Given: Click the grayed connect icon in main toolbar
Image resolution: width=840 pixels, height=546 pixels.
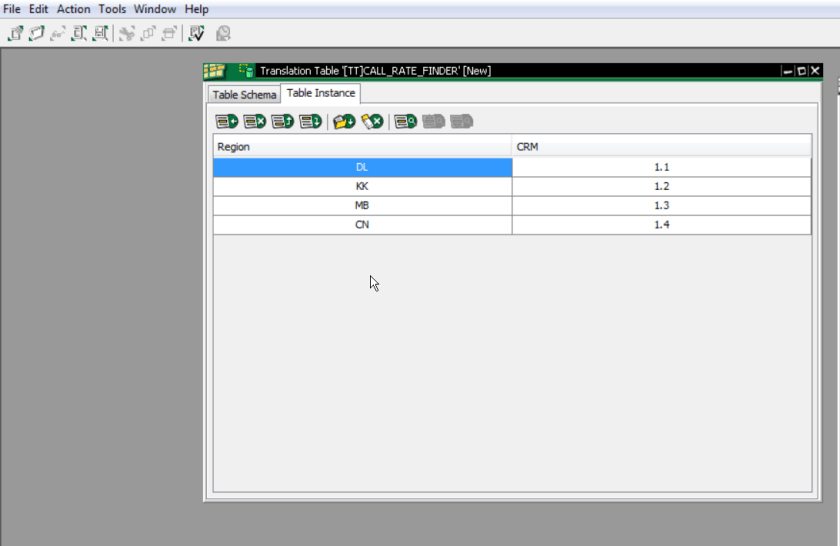Looking at the screenshot, I should point(57,34).
